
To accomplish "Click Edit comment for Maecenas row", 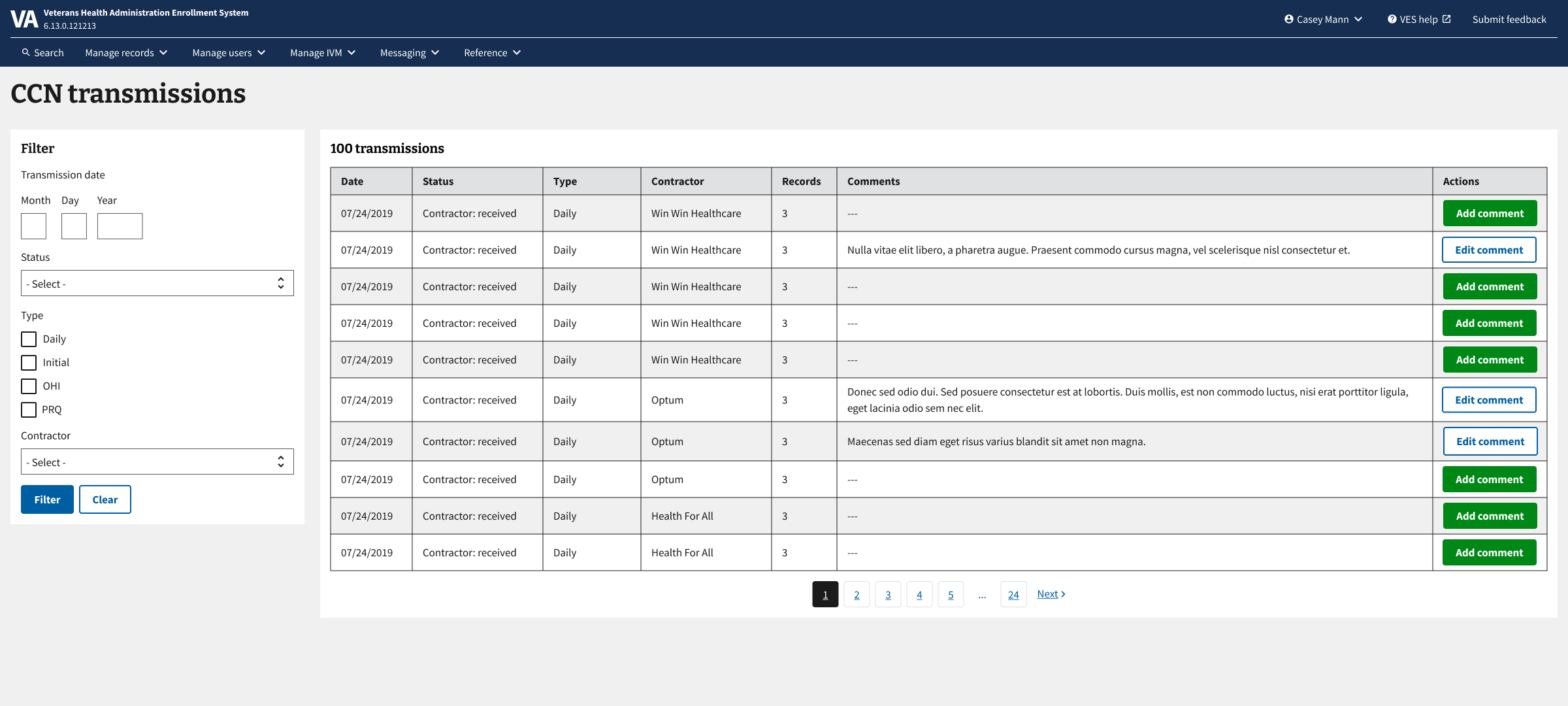I will [x=1490, y=441].
